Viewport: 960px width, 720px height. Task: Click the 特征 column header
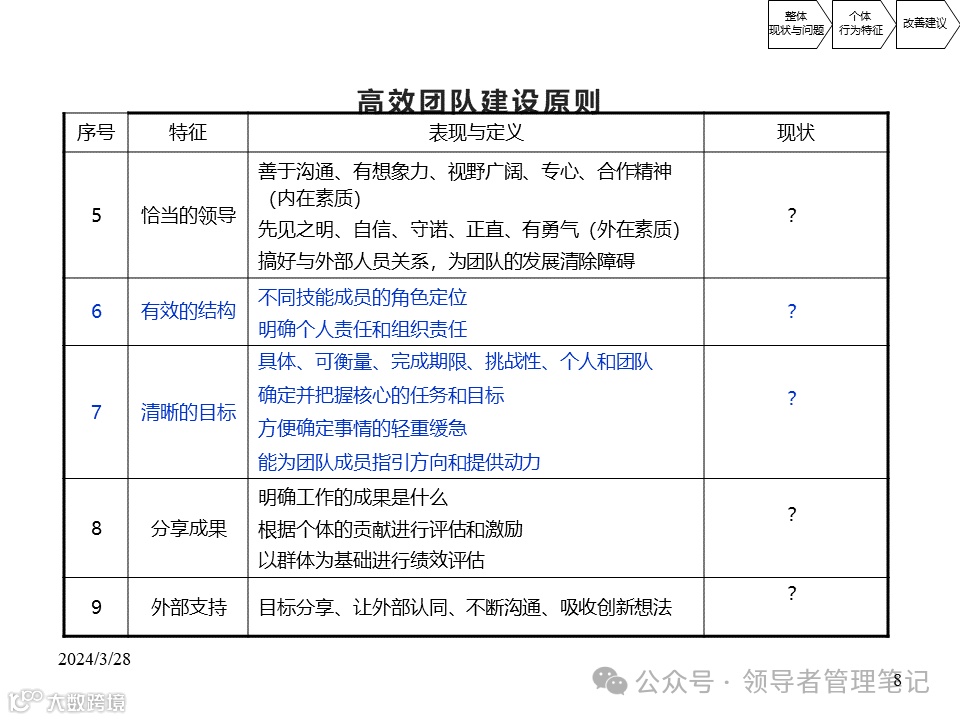tap(188, 132)
